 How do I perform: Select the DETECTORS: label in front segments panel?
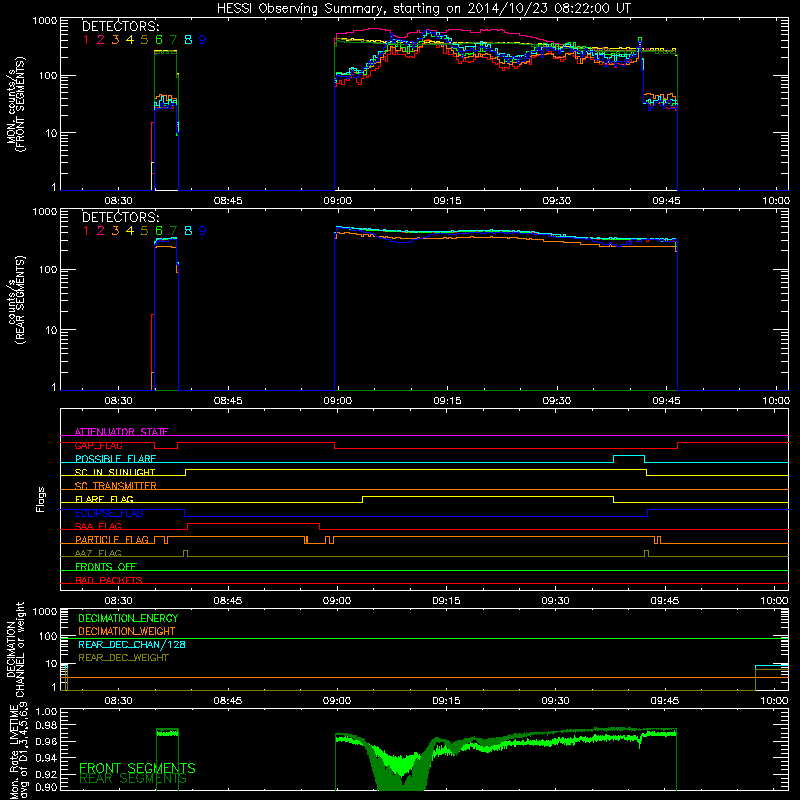(120, 26)
